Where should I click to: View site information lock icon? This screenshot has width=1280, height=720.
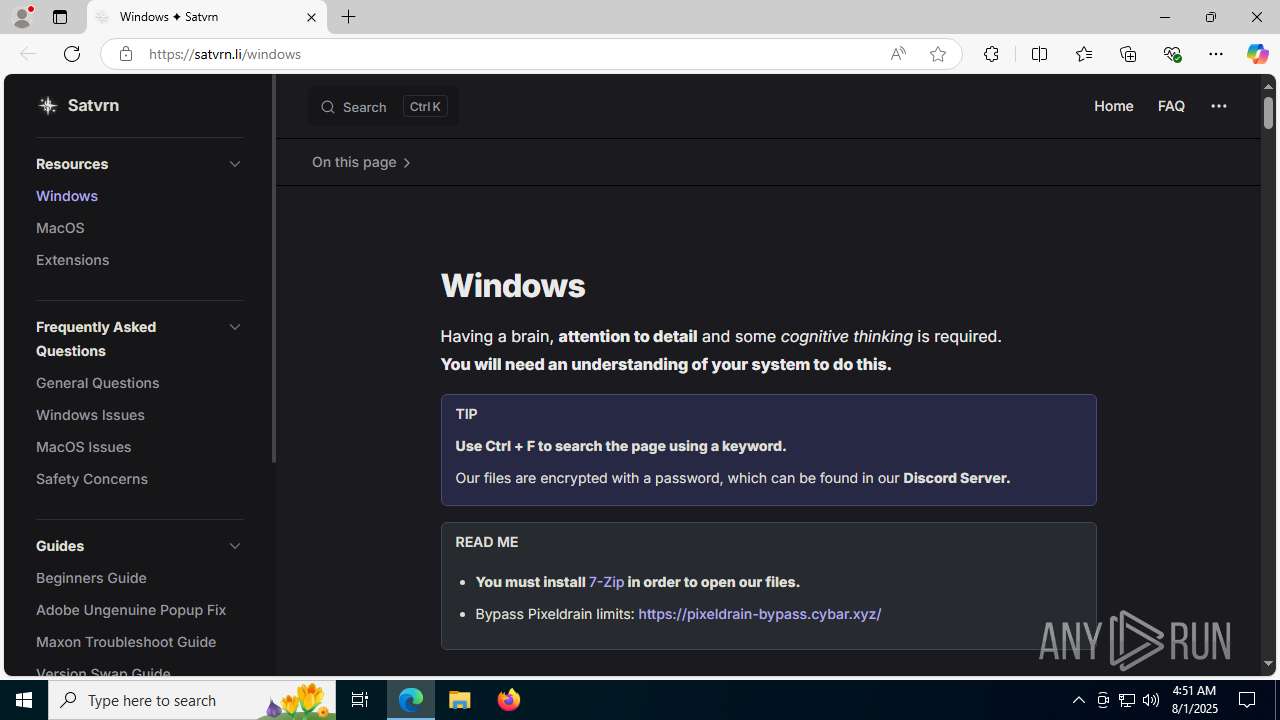click(x=125, y=54)
